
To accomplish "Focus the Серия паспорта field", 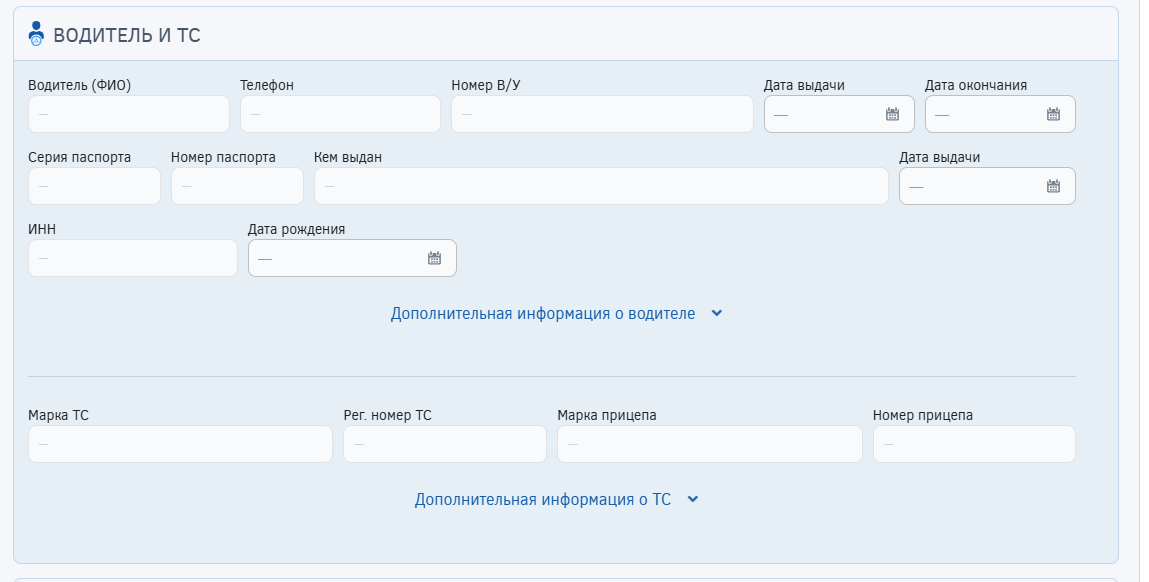I will [94, 186].
